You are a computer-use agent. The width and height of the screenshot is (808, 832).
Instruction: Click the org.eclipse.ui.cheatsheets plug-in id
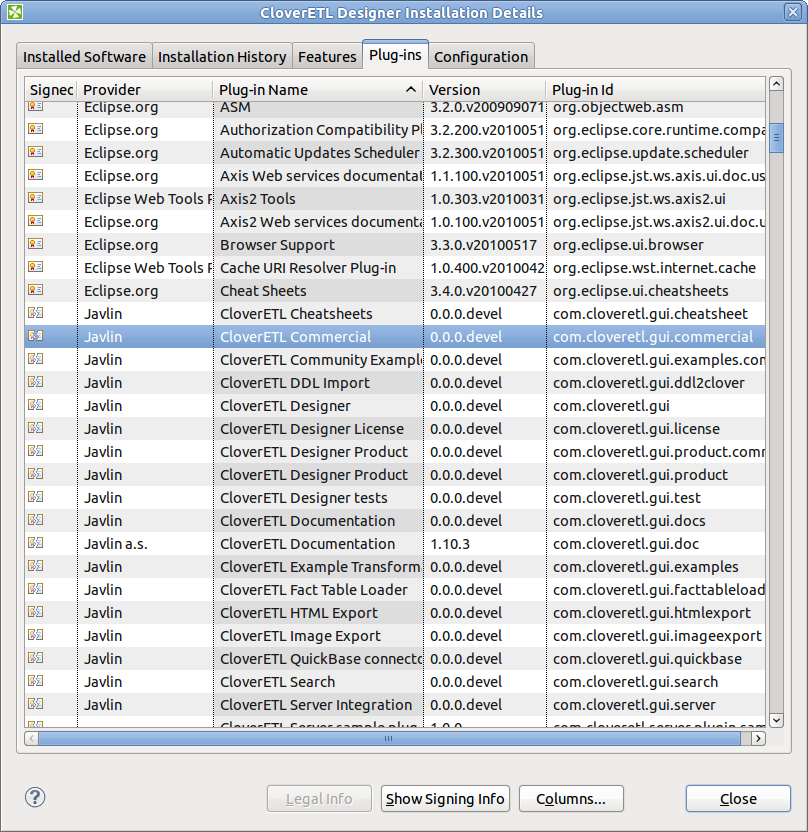(640, 291)
